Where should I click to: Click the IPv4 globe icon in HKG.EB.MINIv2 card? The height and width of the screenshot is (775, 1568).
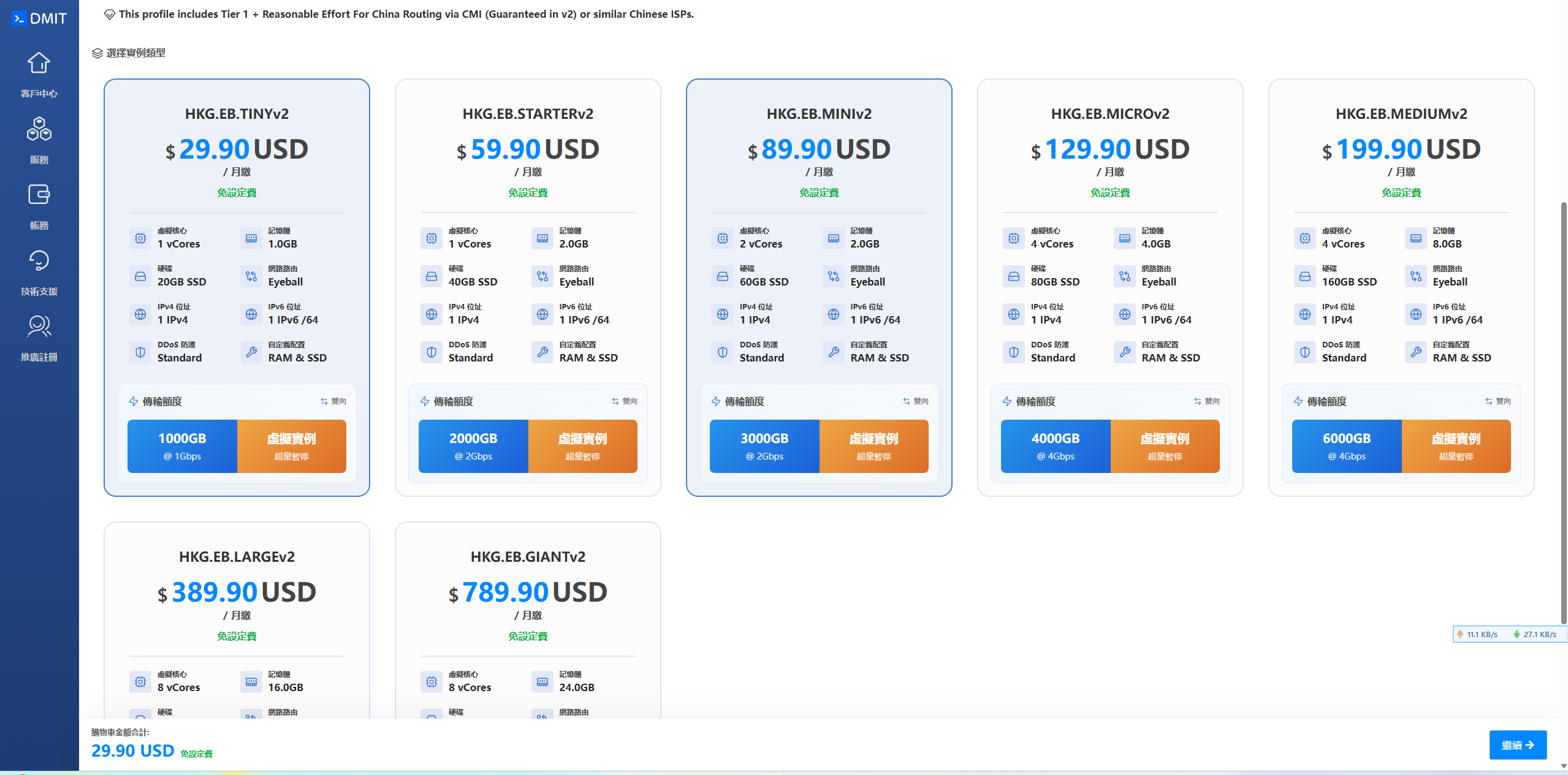click(723, 314)
